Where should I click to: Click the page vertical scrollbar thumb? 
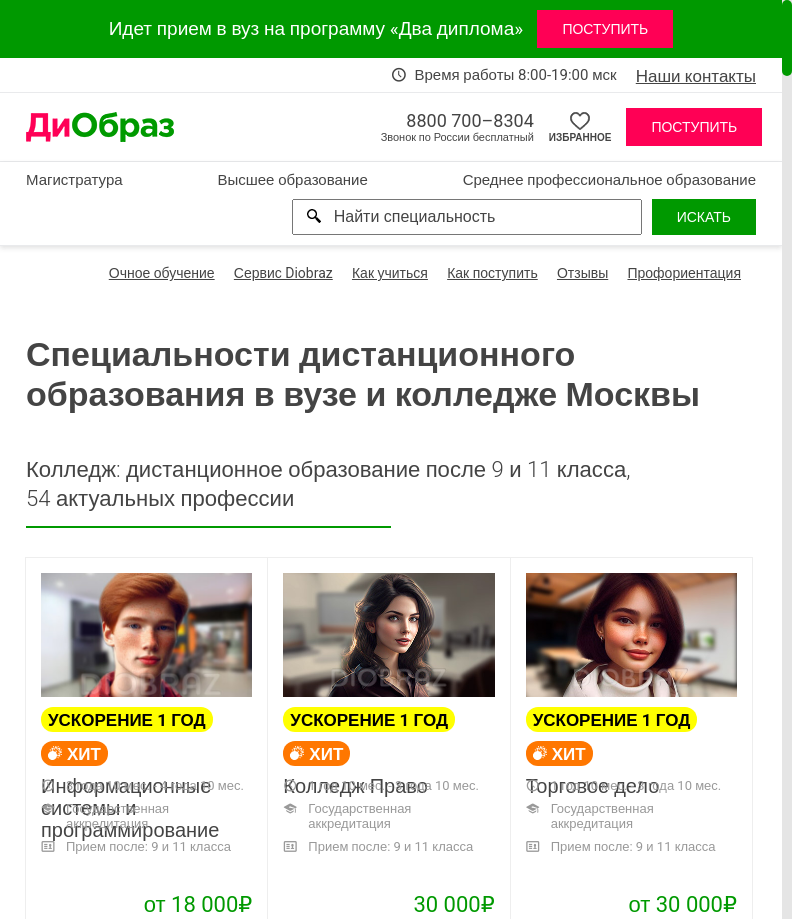click(787, 38)
